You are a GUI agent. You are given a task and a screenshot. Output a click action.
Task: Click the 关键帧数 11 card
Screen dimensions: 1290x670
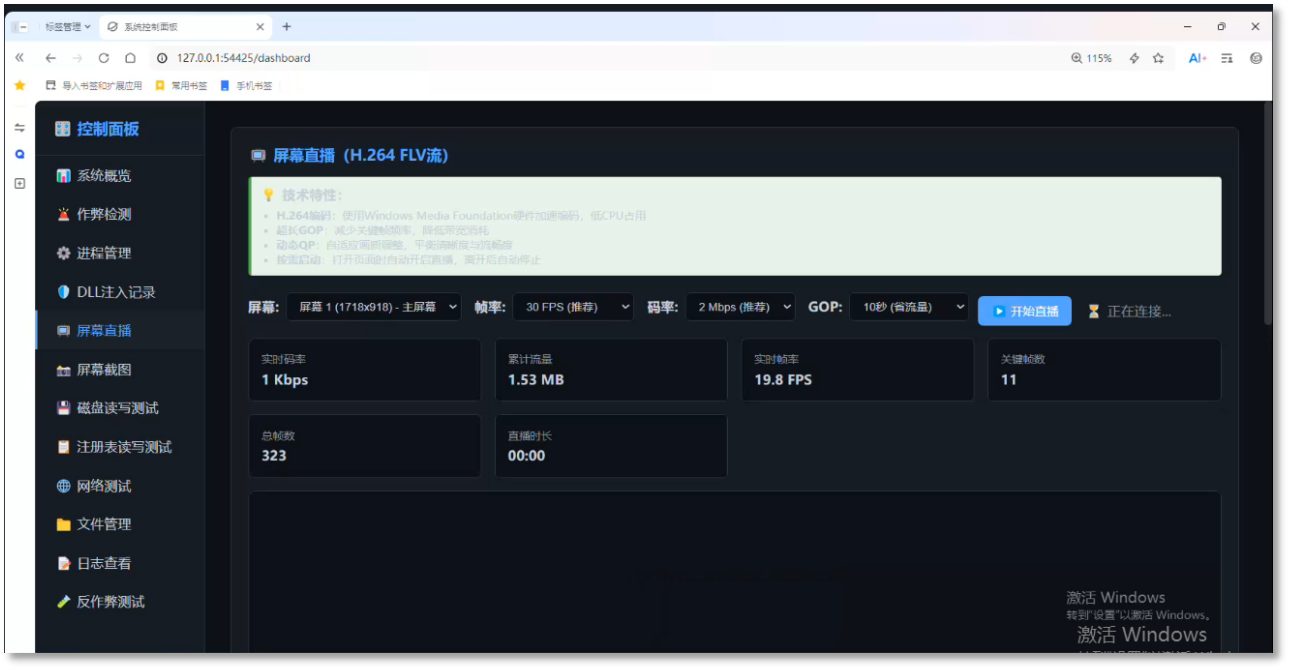pos(1104,370)
